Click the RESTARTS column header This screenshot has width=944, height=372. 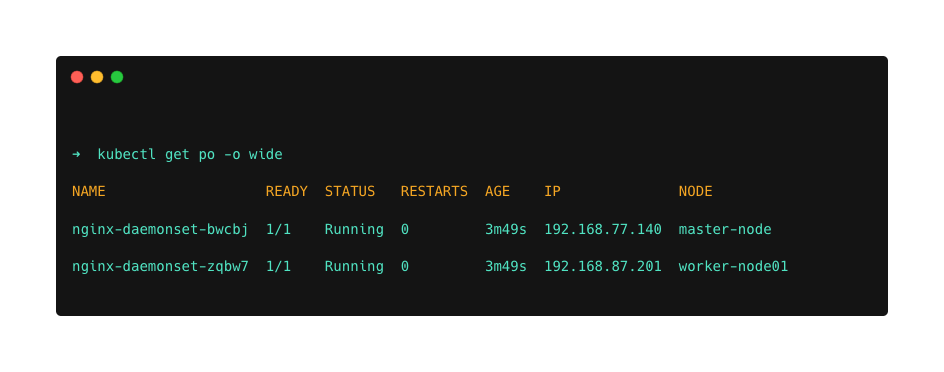434,191
